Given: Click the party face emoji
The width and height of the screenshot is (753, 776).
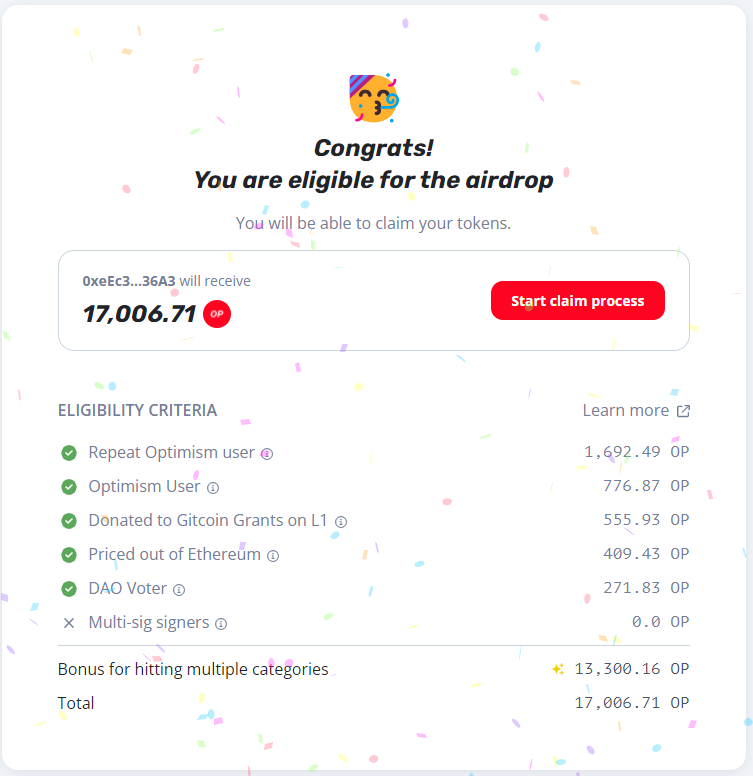Looking at the screenshot, I should (x=374, y=98).
